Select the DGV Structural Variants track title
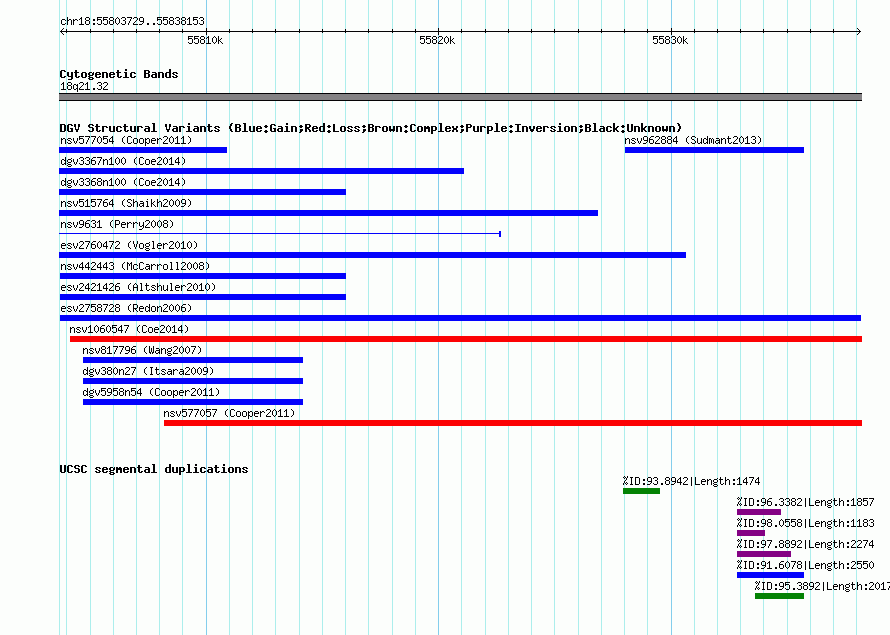The width and height of the screenshot is (890, 635). pos(371,128)
